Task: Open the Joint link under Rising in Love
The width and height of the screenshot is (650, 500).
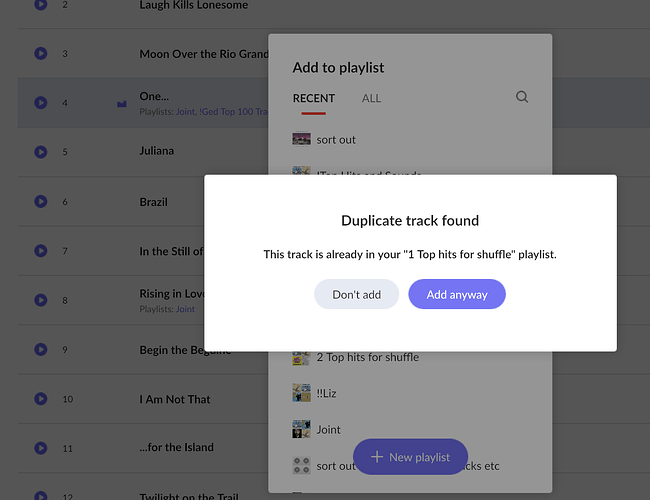Action: [185, 309]
